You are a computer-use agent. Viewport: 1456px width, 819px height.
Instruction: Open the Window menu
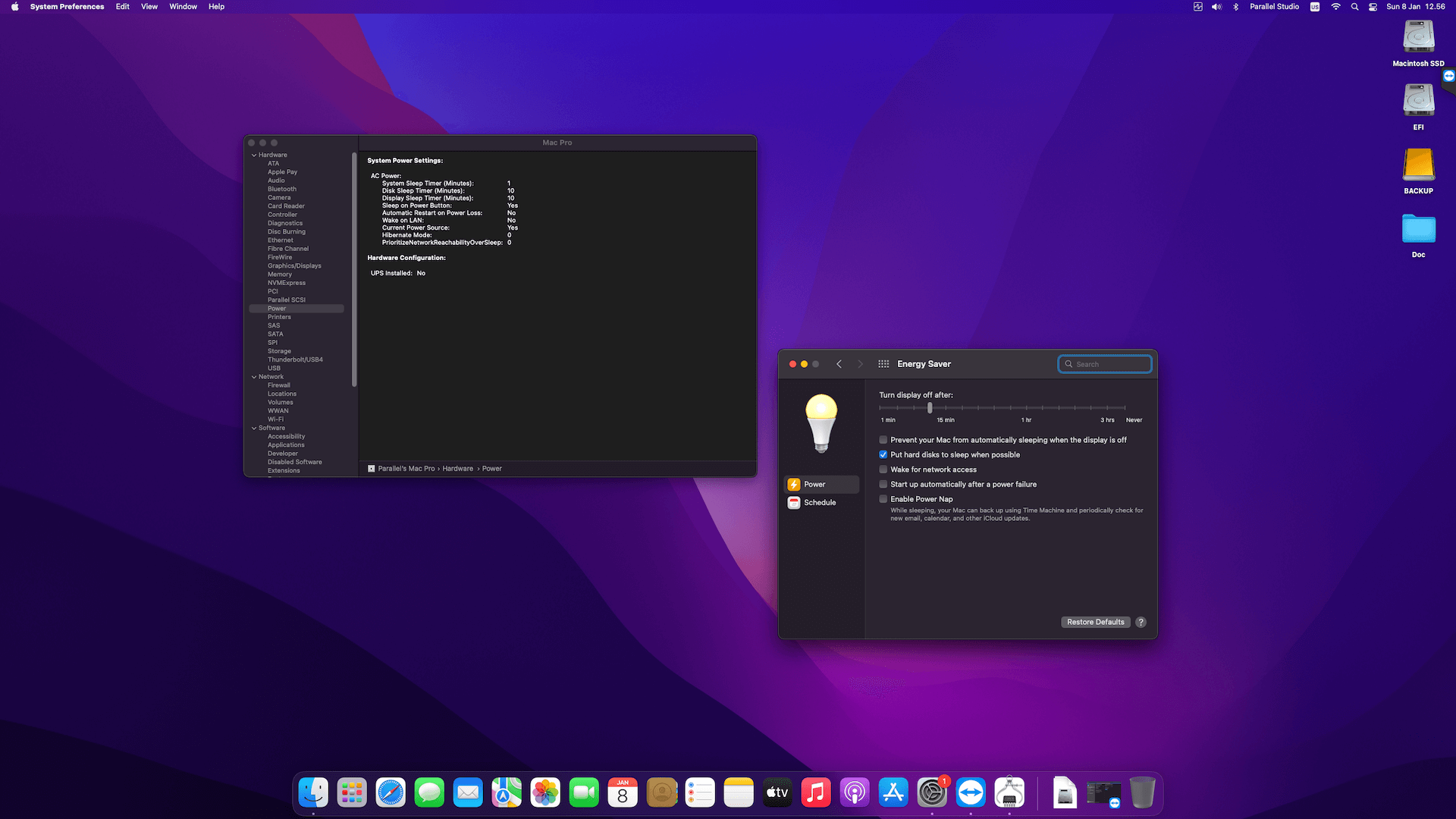[x=183, y=7]
